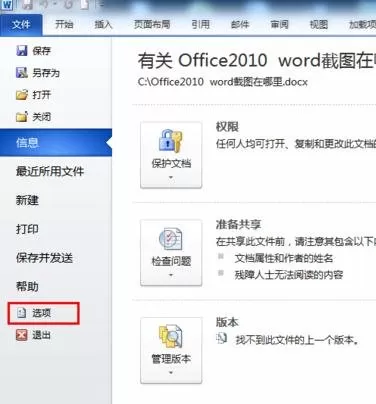Select 新建 in the sidebar
This screenshot has width=376, height=404.
pyautogui.click(x=27, y=200)
